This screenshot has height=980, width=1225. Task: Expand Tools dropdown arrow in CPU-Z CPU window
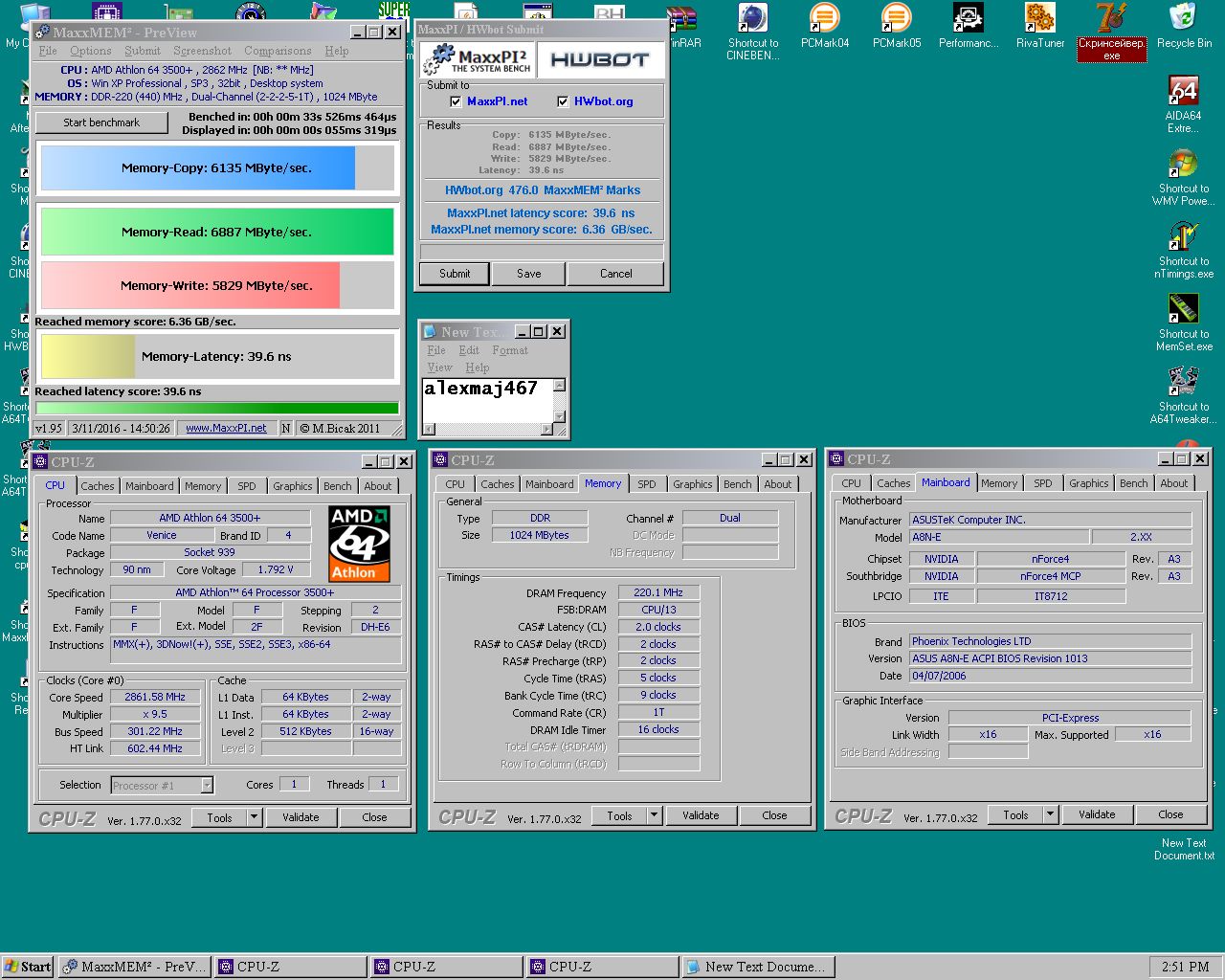[254, 817]
